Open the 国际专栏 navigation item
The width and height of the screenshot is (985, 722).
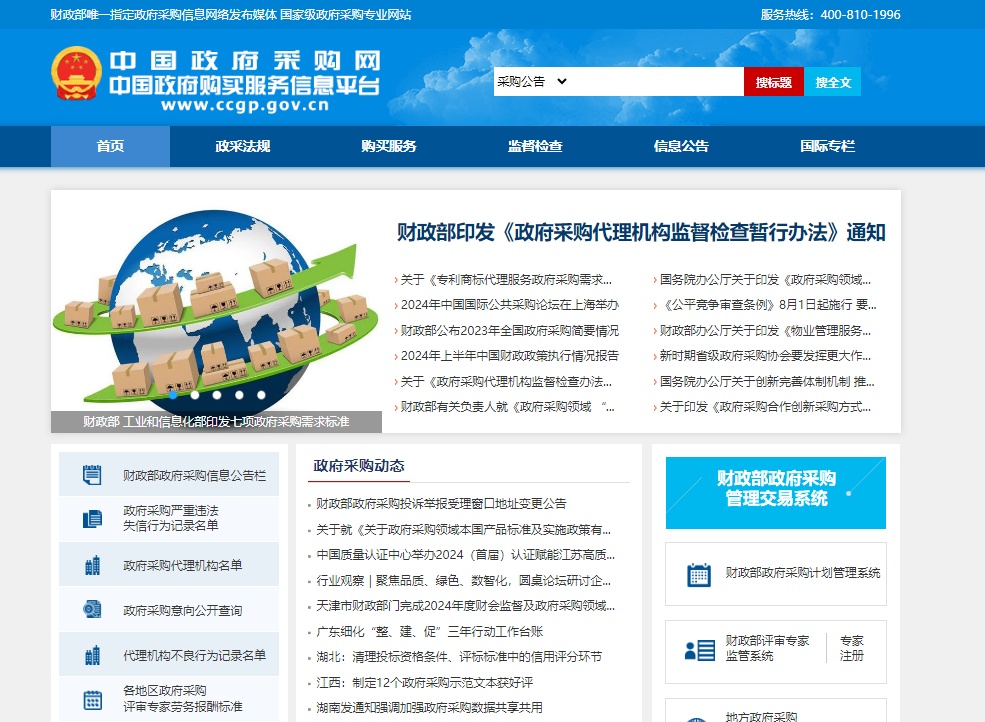pos(827,146)
